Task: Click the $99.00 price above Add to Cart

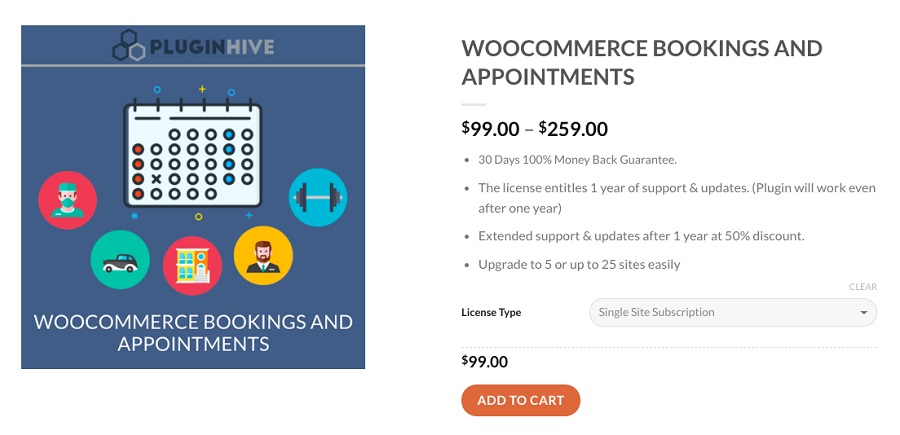Action: click(484, 362)
